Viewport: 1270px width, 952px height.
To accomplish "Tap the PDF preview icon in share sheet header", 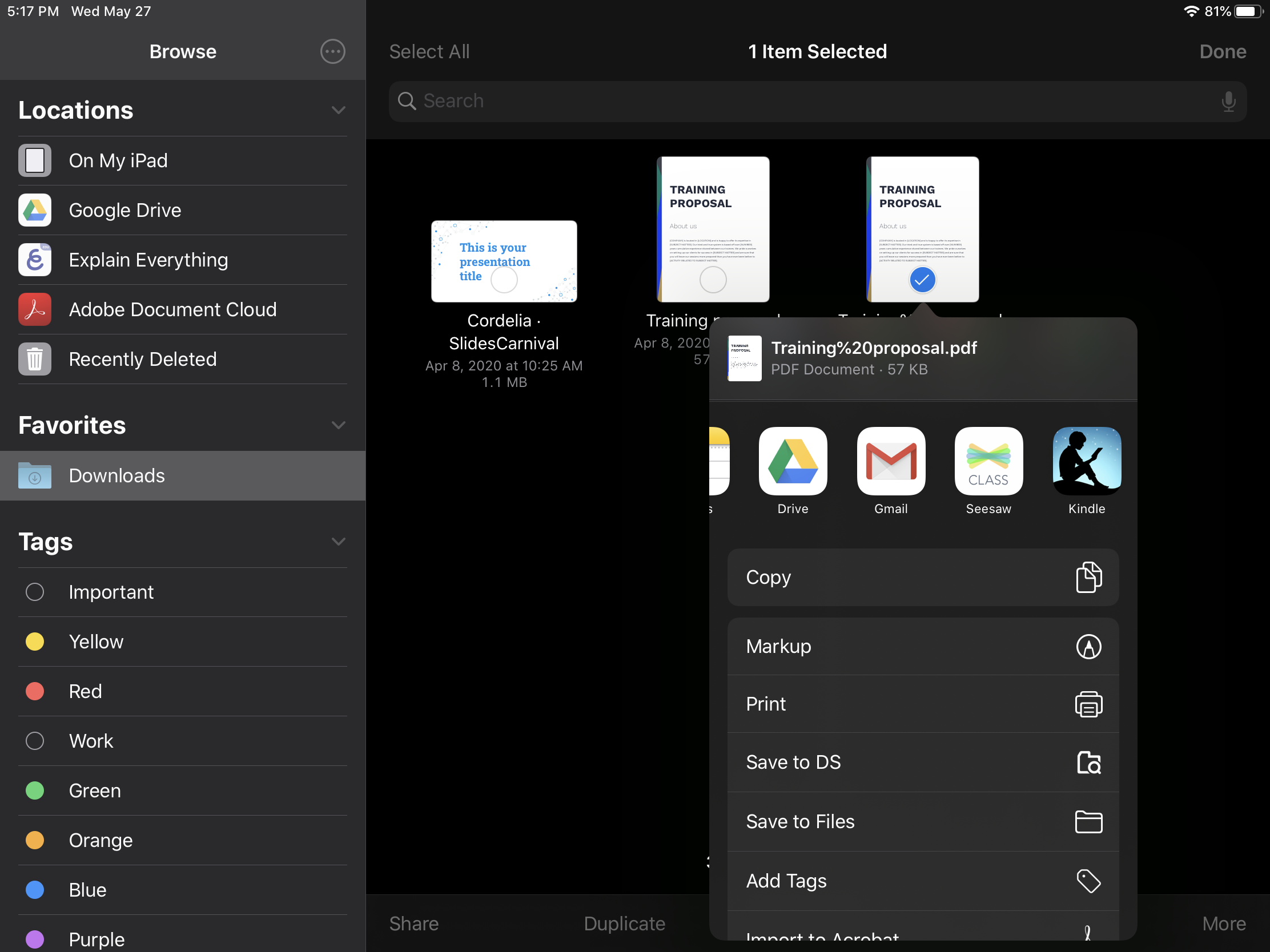I will click(x=744, y=358).
